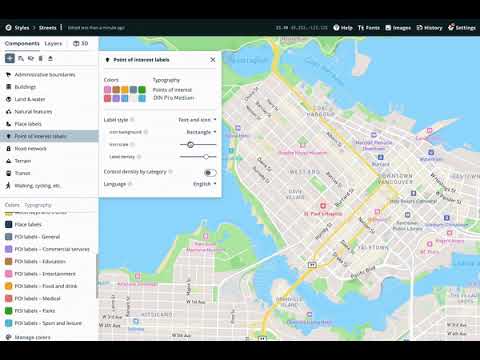
Task: Click 'Points of interest' typography entry
Action: (x=172, y=90)
